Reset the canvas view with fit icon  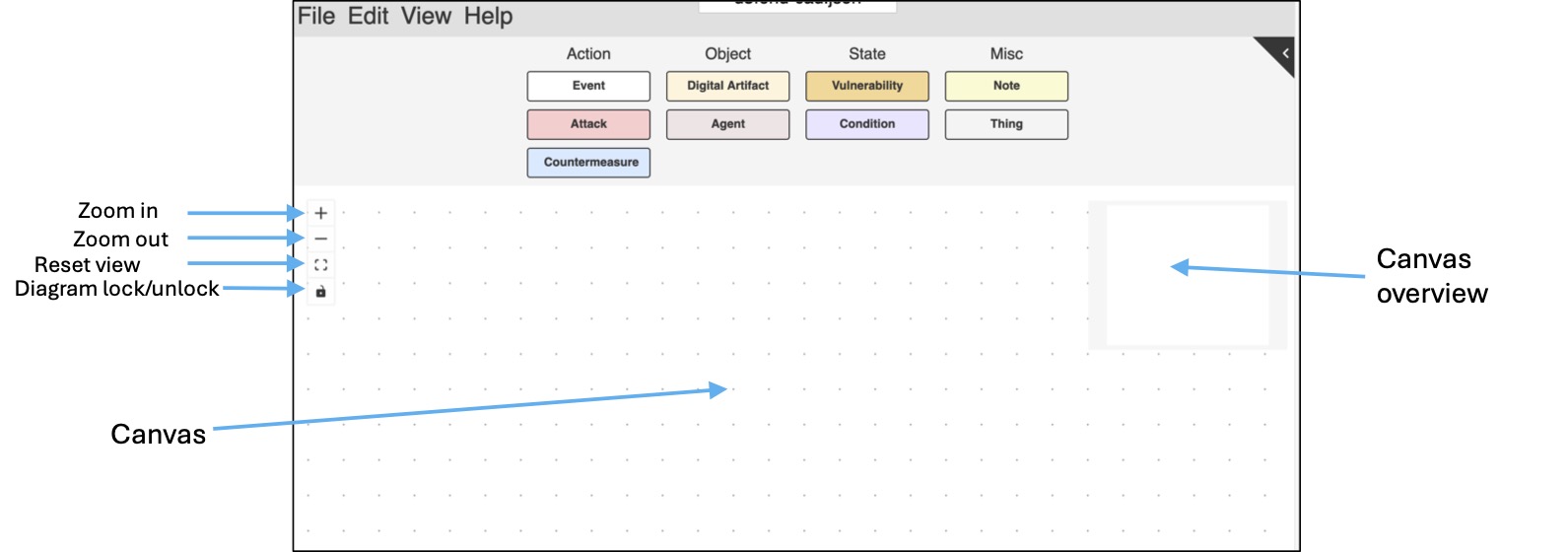click(320, 265)
